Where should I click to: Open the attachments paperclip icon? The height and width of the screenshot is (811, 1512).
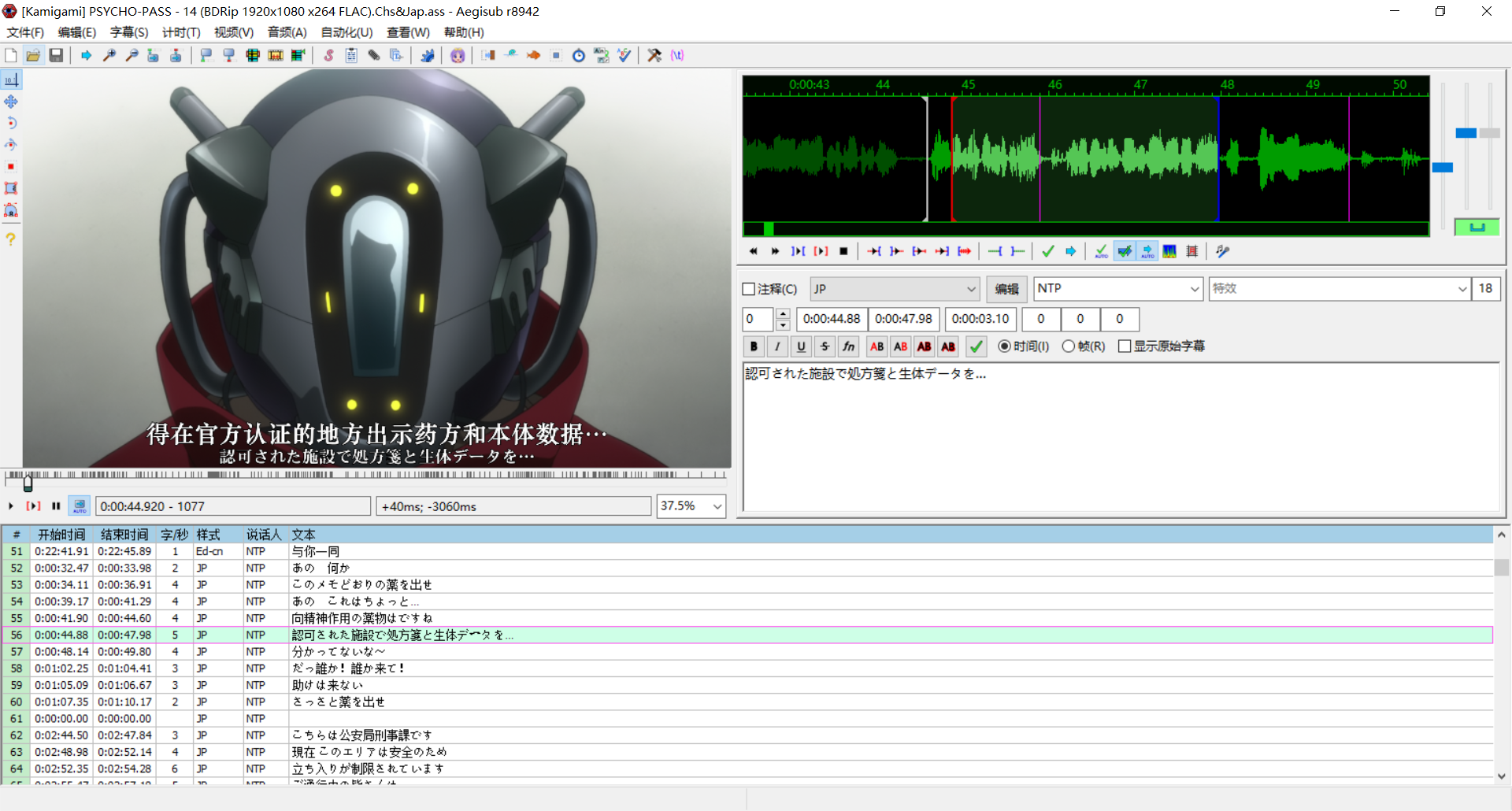pyautogui.click(x=374, y=55)
